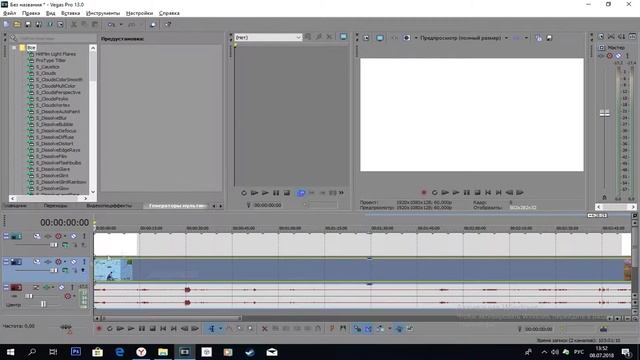Toggle Lock Envelopes to Events
This screenshot has height=360, width=640.
coord(399,329)
